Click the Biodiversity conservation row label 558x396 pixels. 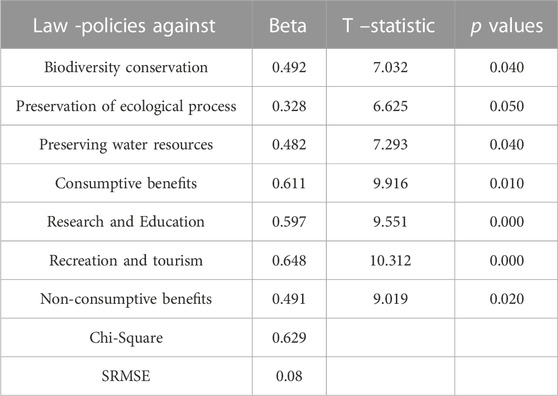[x=126, y=67]
